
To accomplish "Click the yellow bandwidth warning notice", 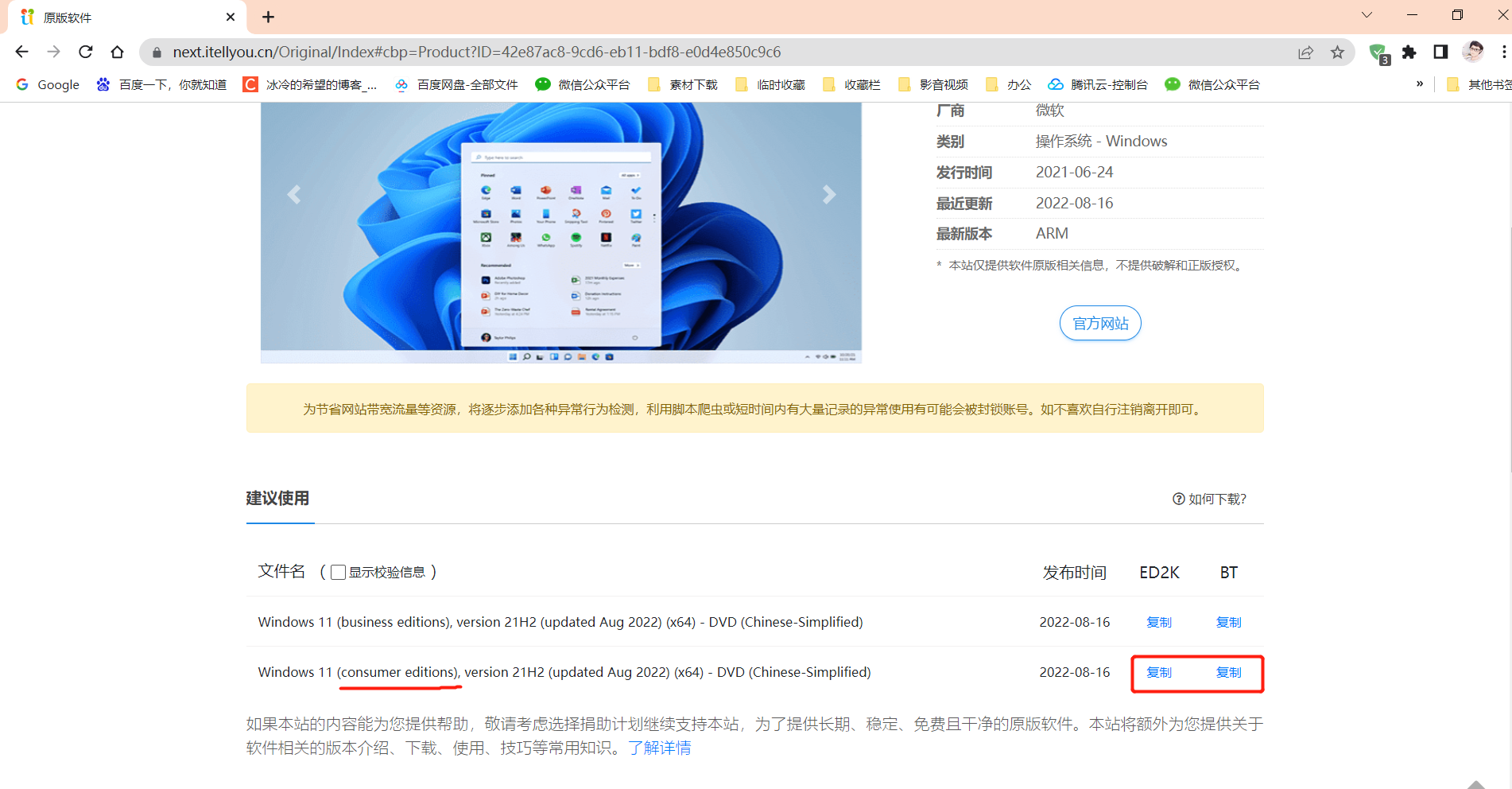I will coord(754,409).
